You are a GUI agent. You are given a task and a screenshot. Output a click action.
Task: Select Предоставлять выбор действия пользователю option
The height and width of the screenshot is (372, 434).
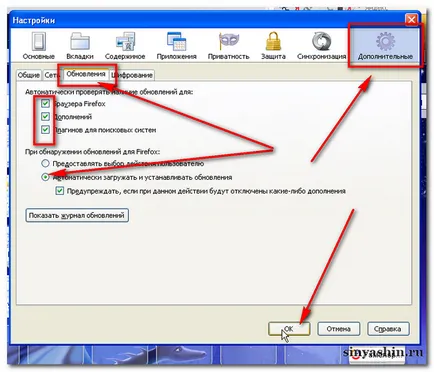(x=45, y=163)
